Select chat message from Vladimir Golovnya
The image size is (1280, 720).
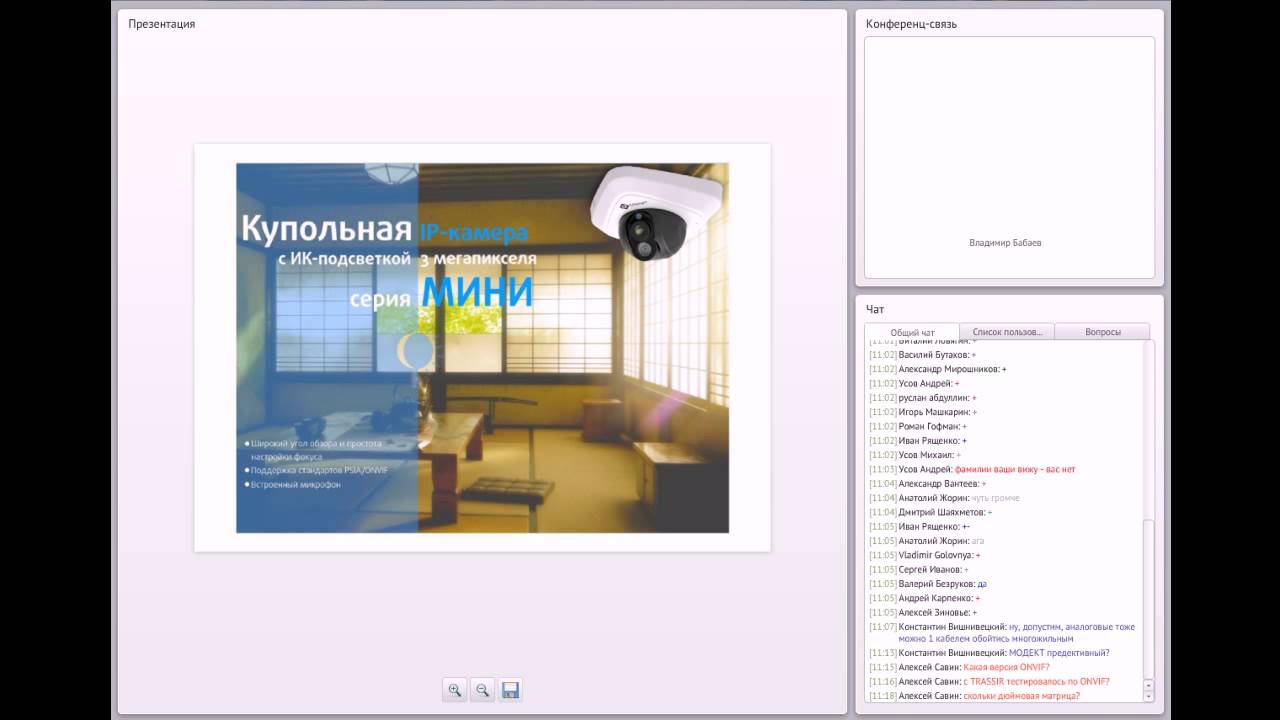click(925, 555)
